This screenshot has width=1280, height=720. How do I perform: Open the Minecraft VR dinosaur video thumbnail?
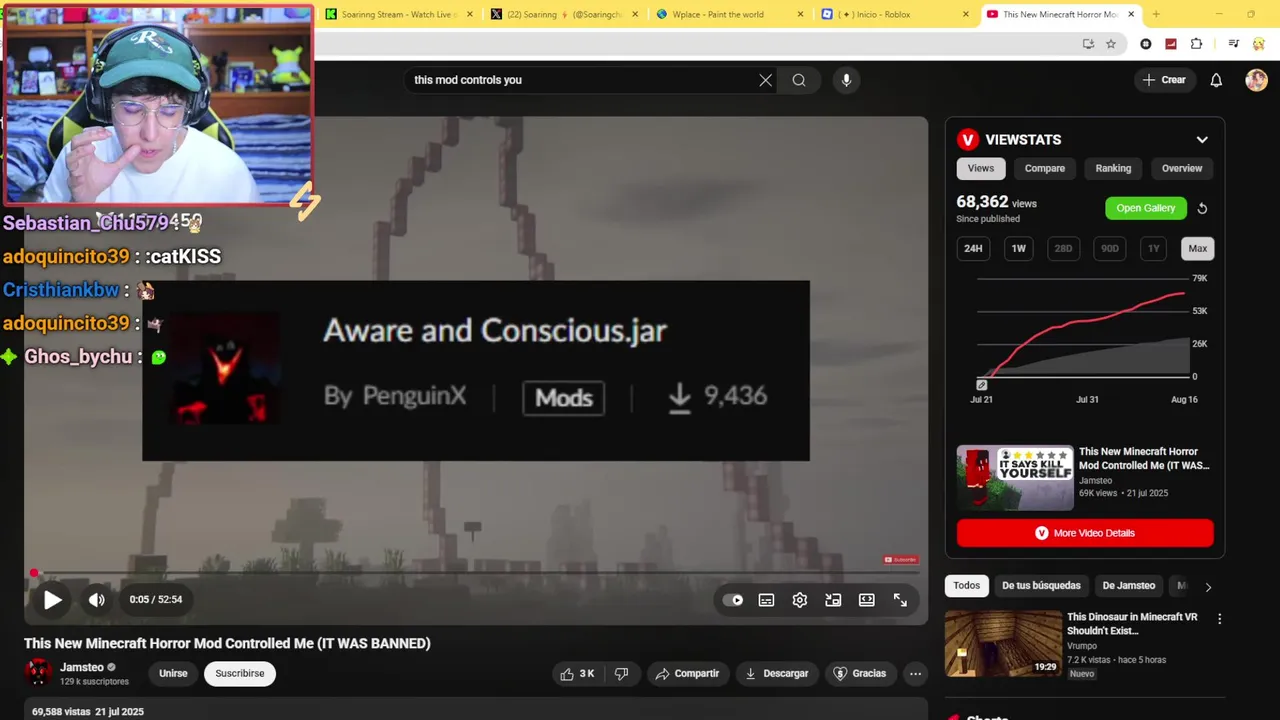(1003, 644)
